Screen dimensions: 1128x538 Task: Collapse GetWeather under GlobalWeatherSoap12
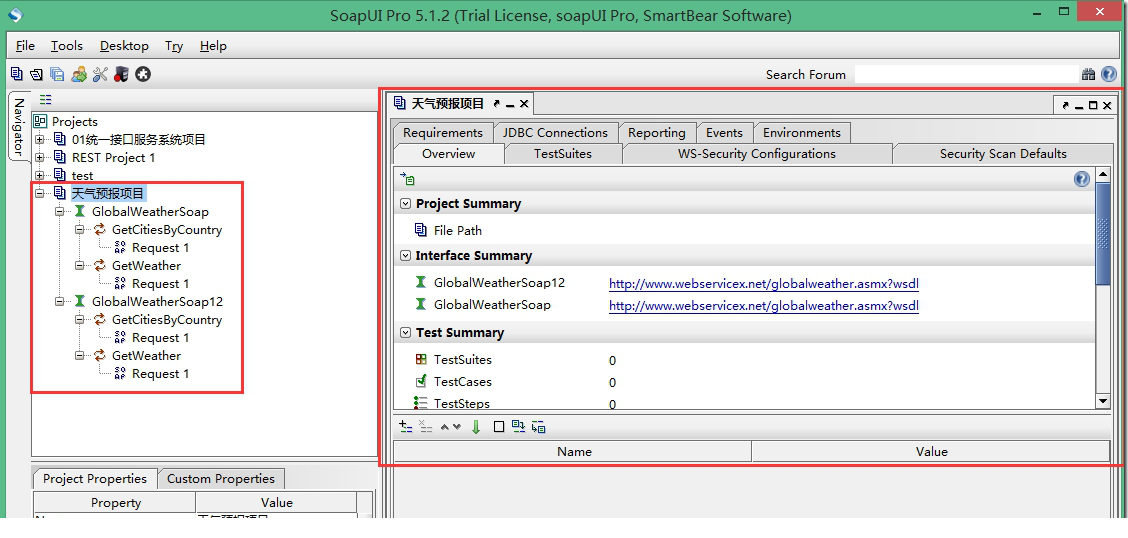[80, 355]
